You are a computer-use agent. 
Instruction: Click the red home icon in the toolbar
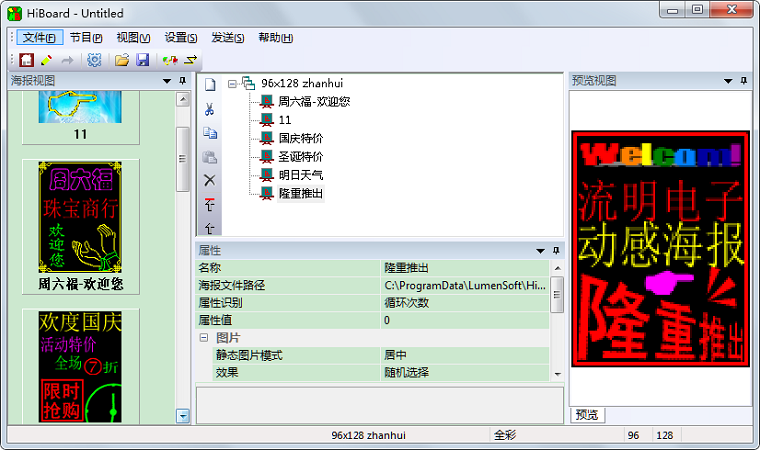(x=26, y=60)
